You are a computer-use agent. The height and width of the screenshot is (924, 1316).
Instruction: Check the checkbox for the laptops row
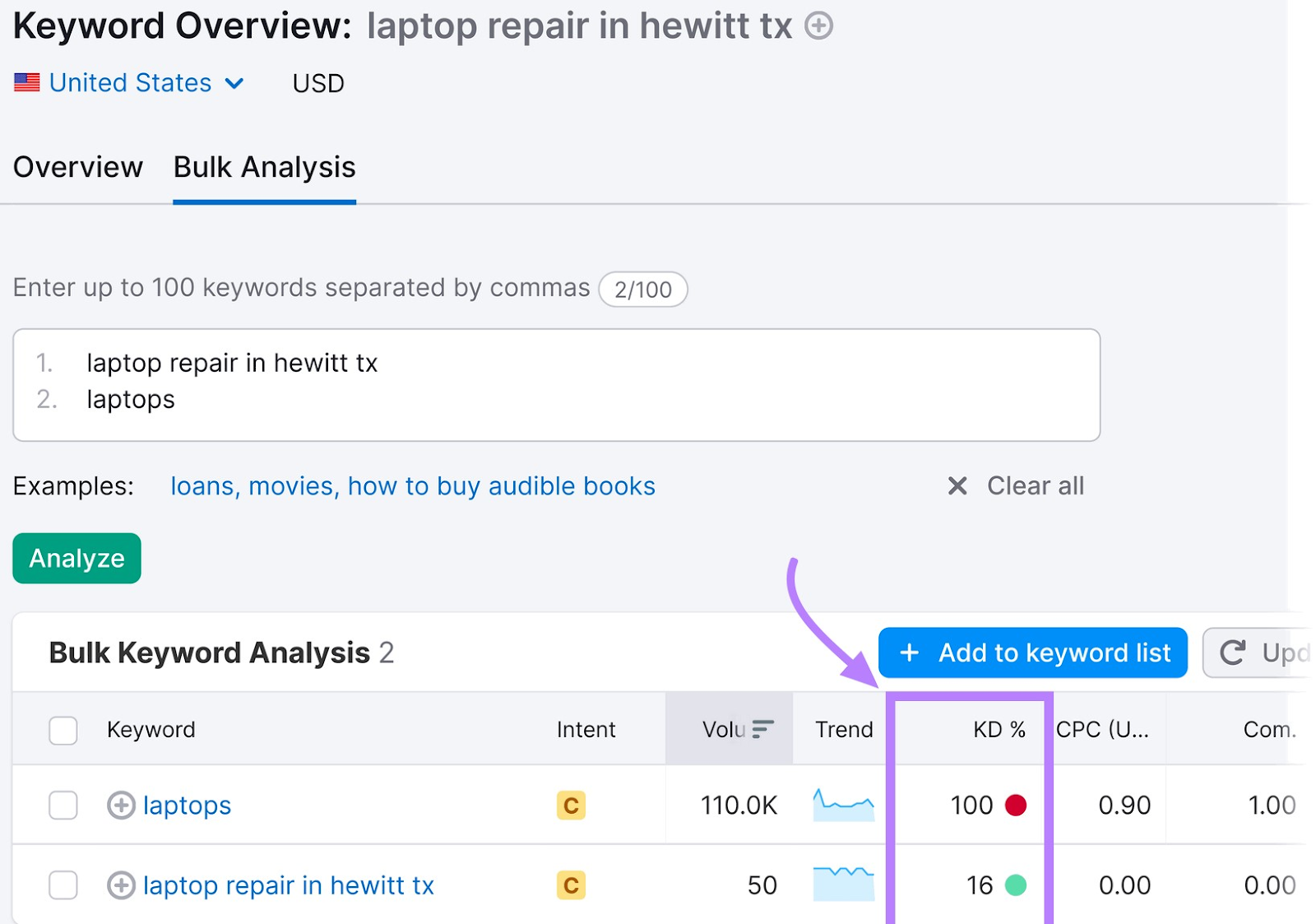tap(63, 806)
